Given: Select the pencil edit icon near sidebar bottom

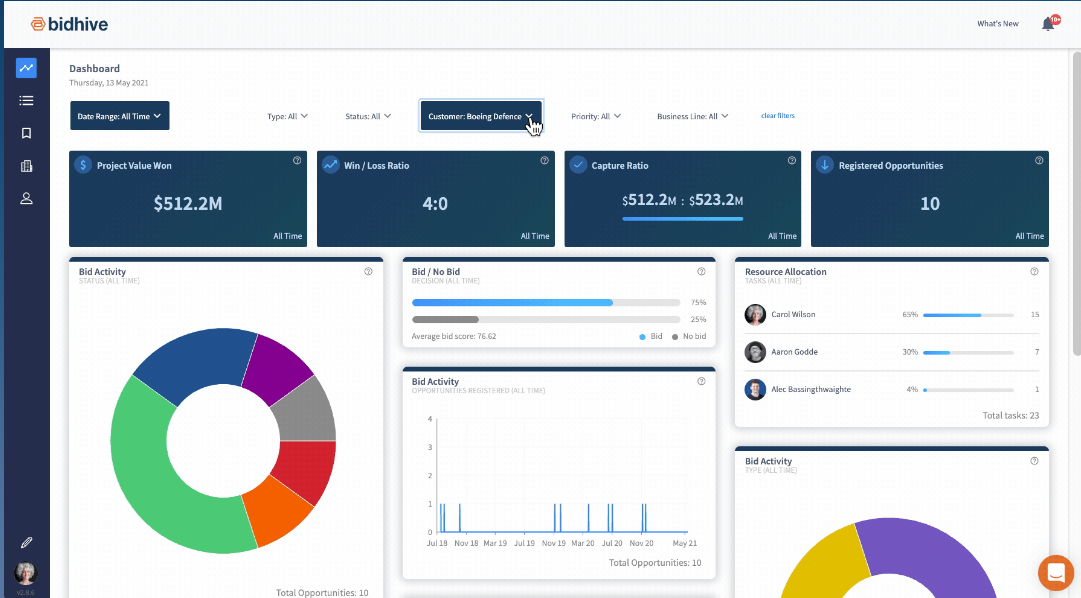Looking at the screenshot, I should coord(26,542).
